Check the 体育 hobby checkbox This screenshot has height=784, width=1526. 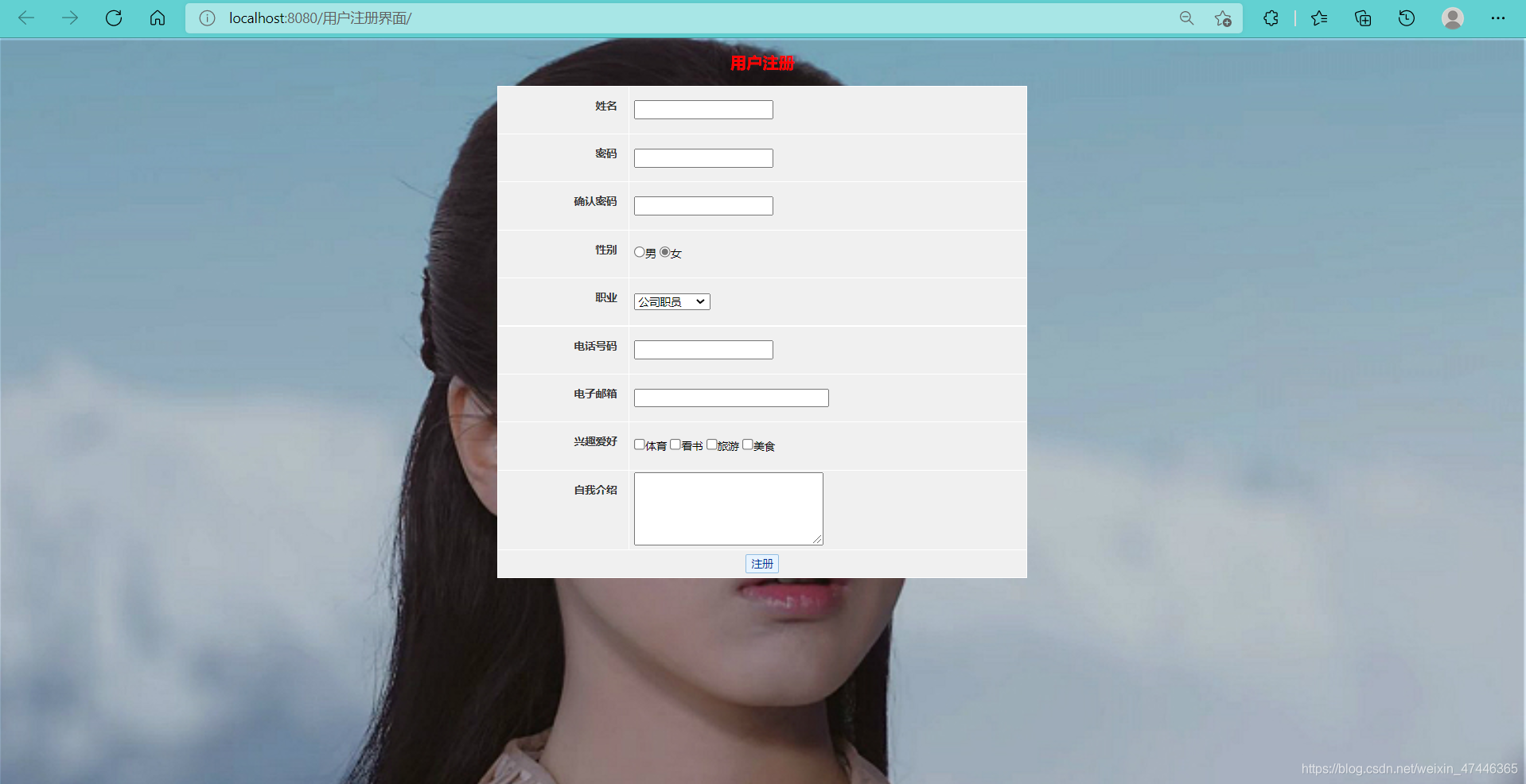point(640,444)
